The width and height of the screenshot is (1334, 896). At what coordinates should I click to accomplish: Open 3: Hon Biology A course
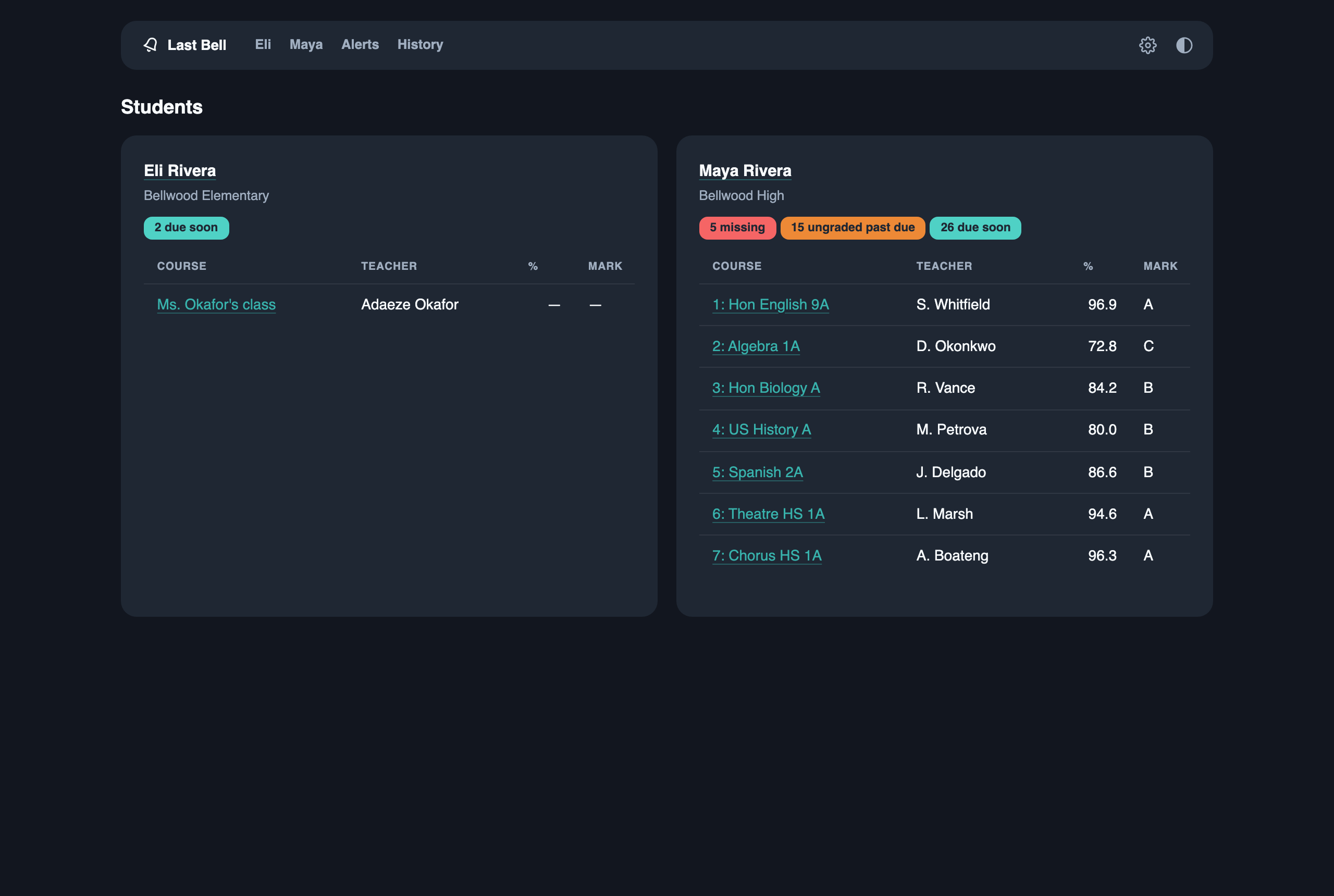pos(766,388)
